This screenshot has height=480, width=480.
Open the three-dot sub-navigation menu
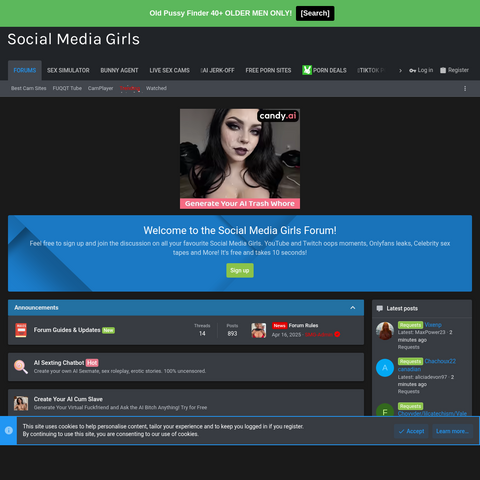coord(465,88)
